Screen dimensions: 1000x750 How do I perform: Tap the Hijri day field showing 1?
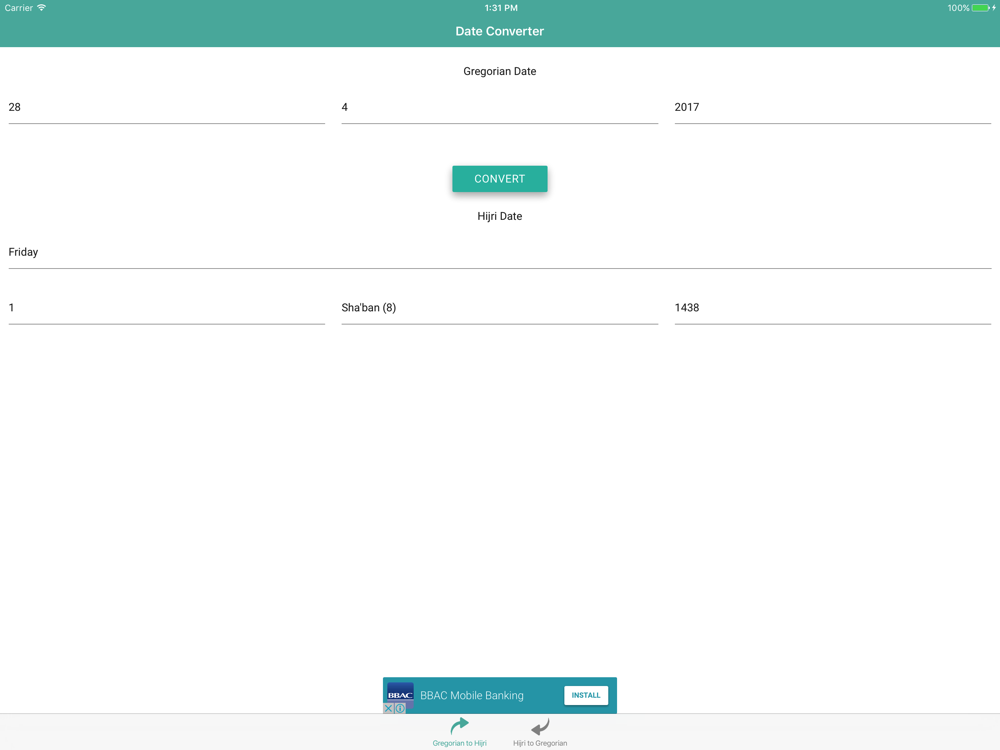tap(166, 308)
